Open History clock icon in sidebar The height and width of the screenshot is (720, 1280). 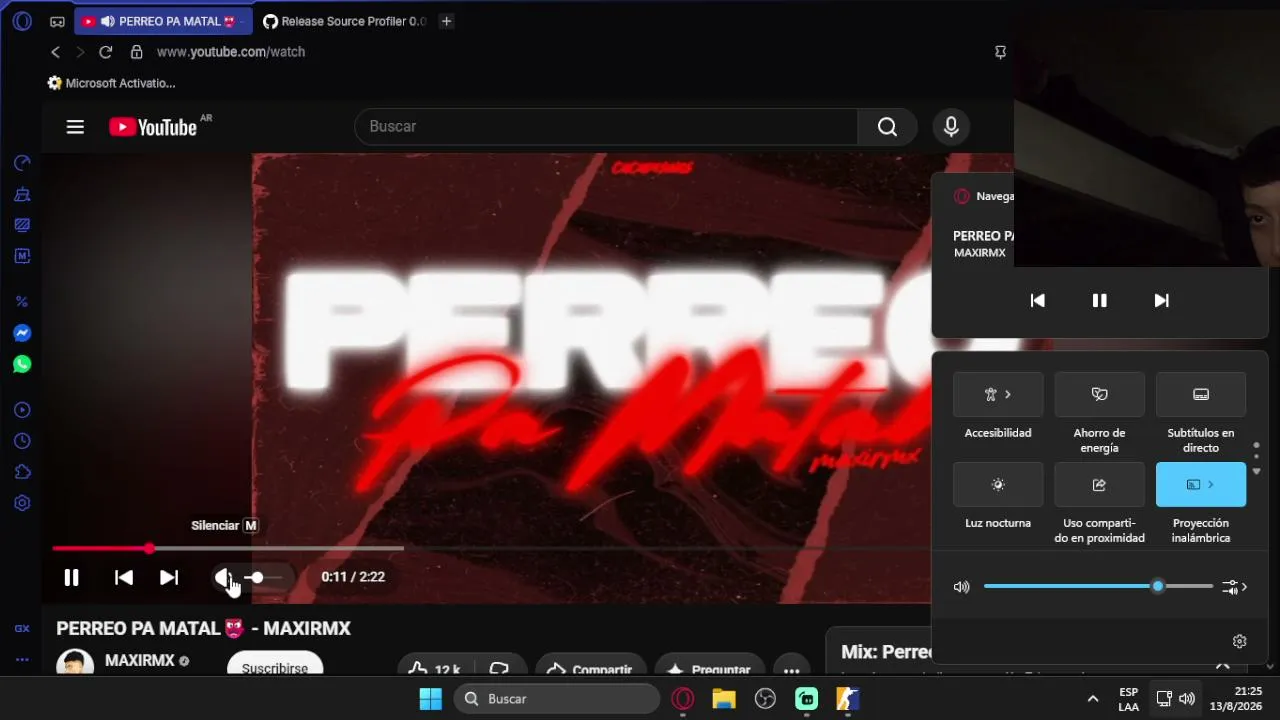[22, 441]
